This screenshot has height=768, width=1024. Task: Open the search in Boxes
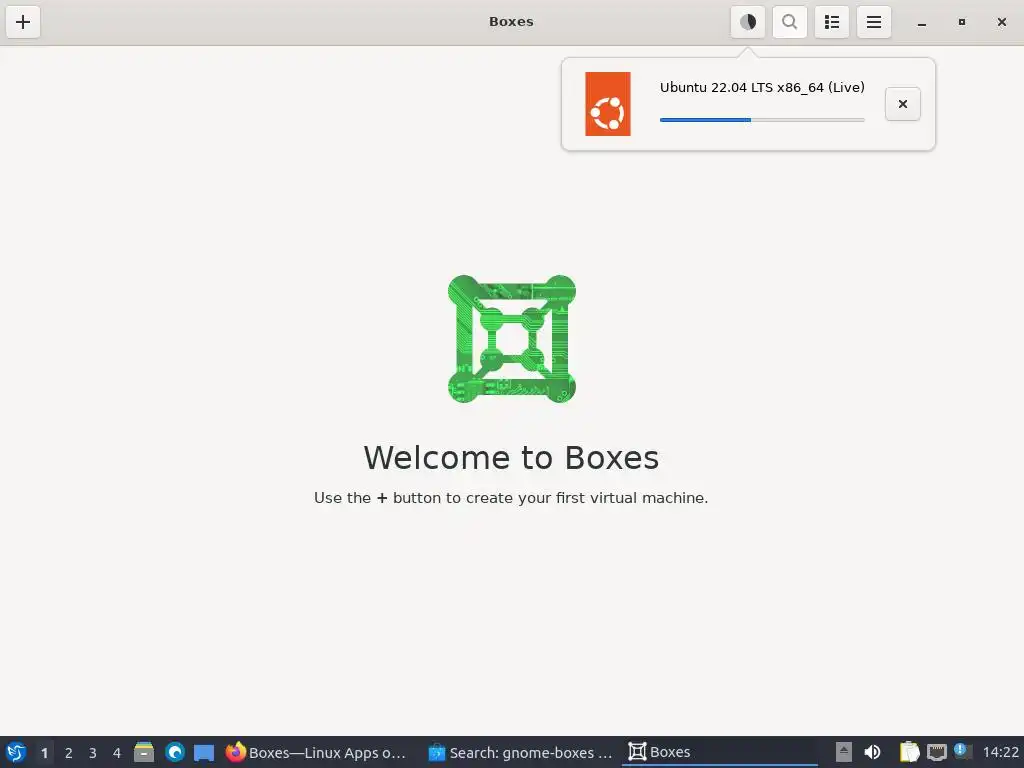790,22
